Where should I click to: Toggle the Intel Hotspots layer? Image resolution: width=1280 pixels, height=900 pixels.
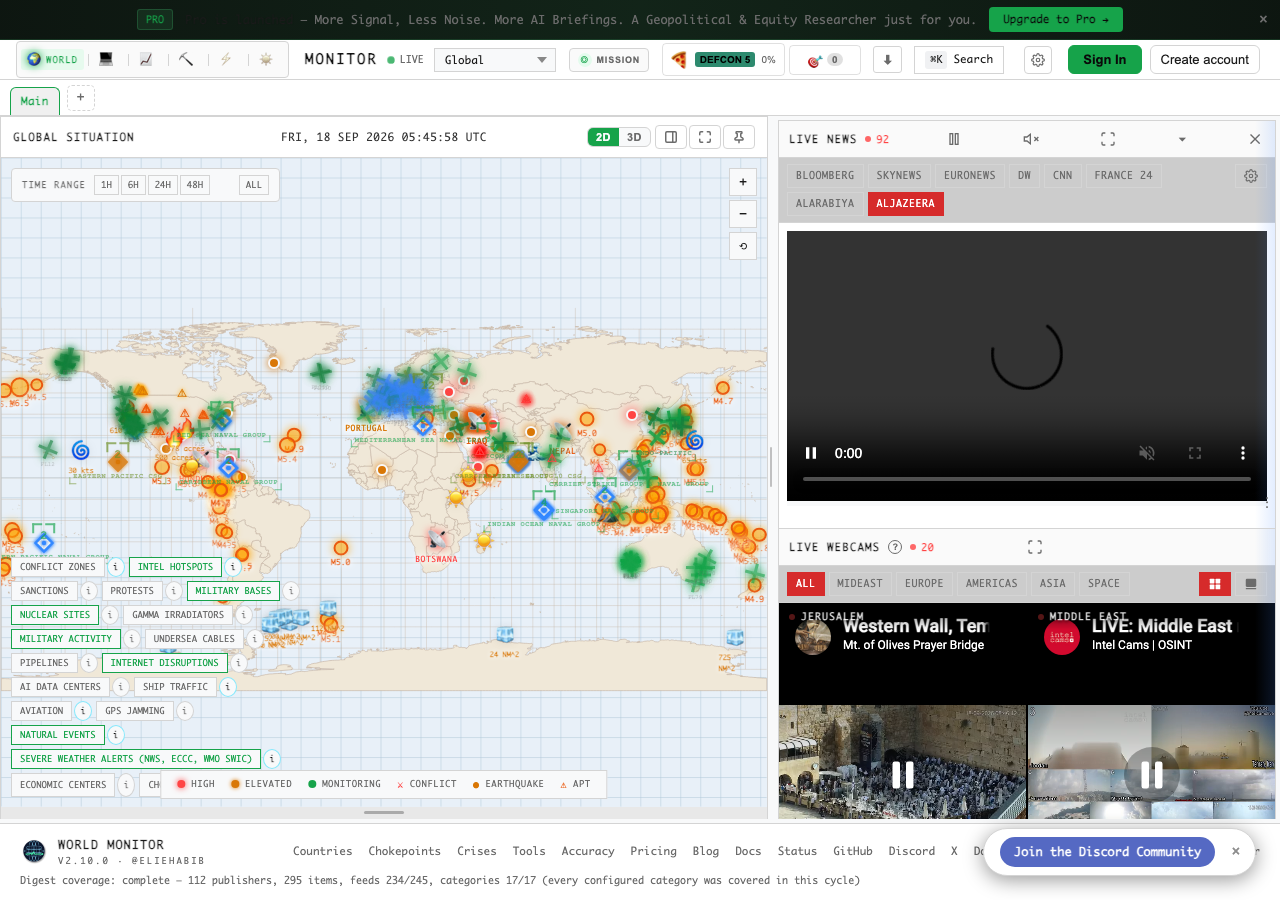click(175, 567)
